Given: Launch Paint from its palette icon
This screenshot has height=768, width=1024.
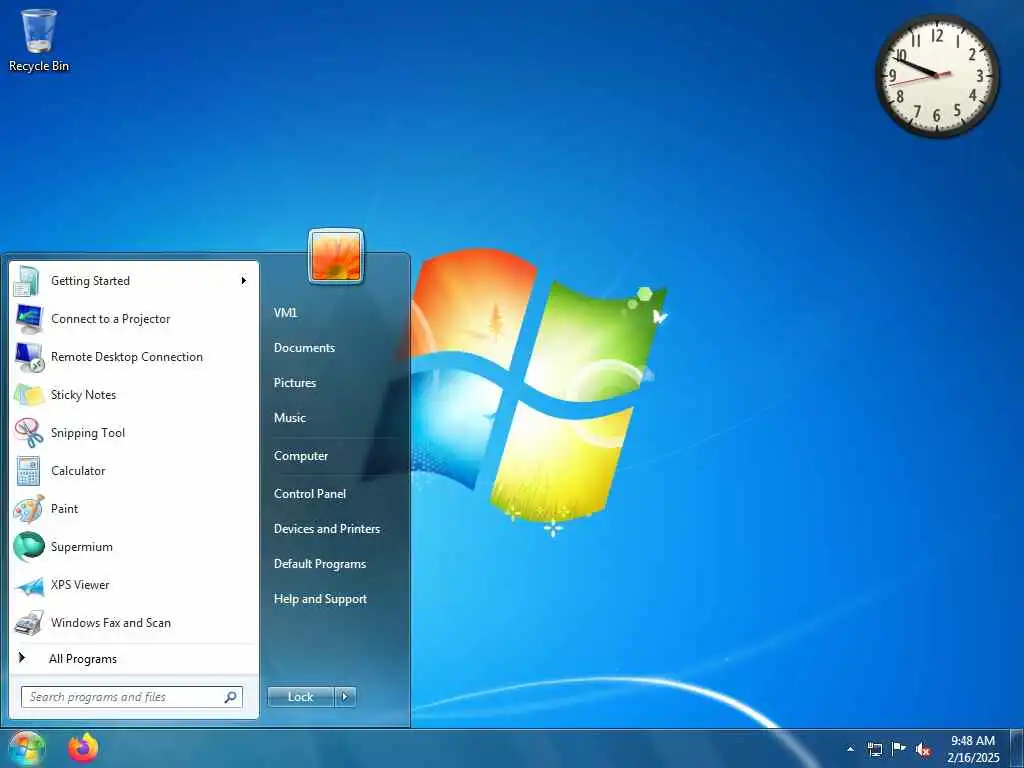Looking at the screenshot, I should (28, 509).
